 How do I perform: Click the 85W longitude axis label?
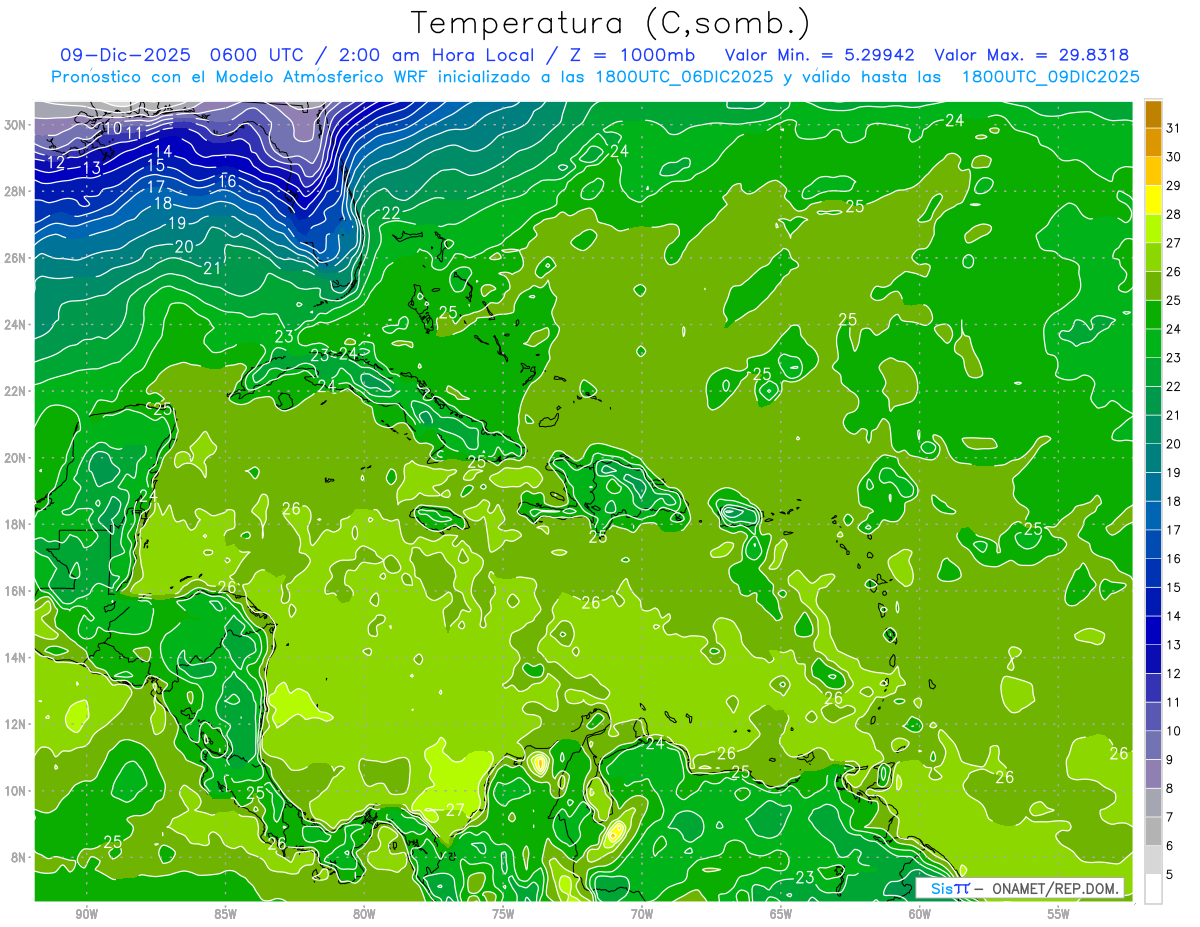click(x=225, y=914)
